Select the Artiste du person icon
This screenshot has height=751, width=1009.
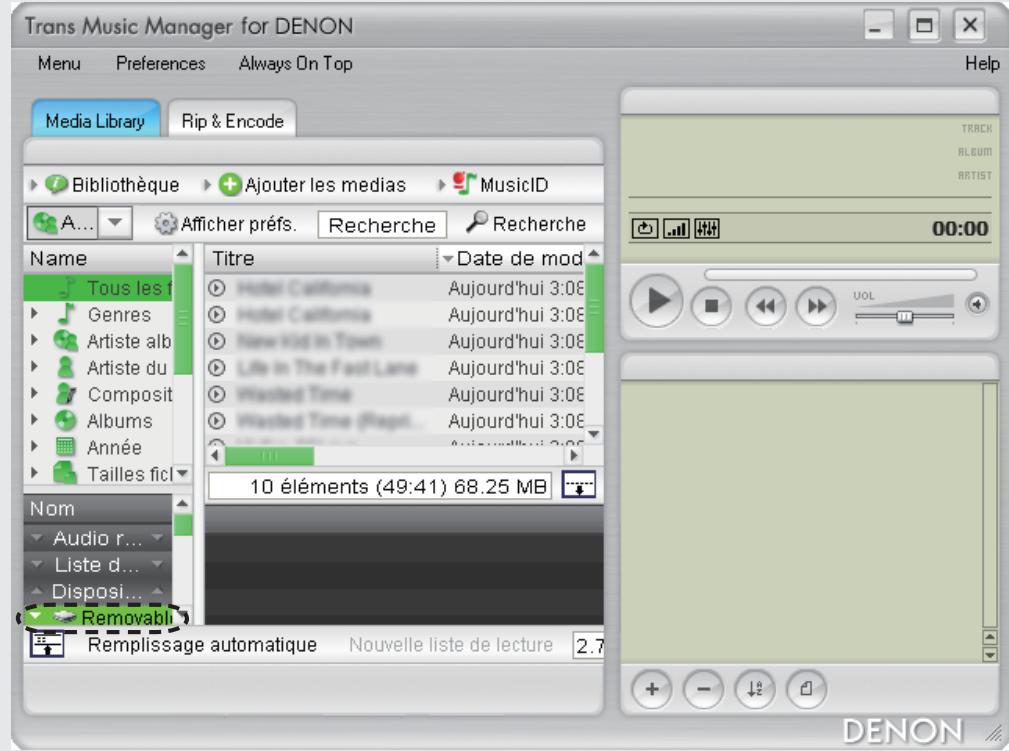[x=65, y=367]
